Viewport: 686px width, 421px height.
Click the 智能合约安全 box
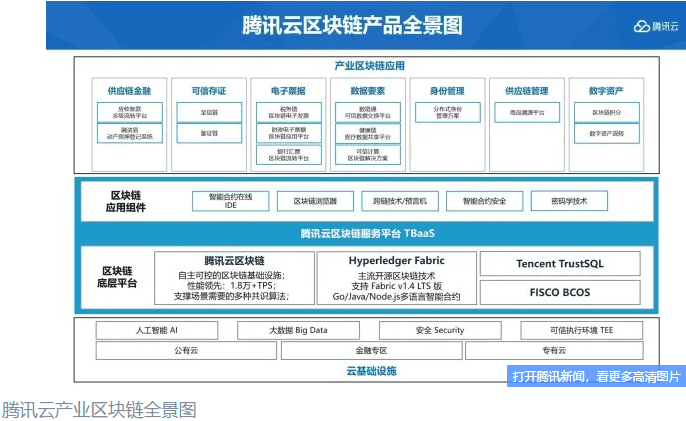tap(485, 201)
